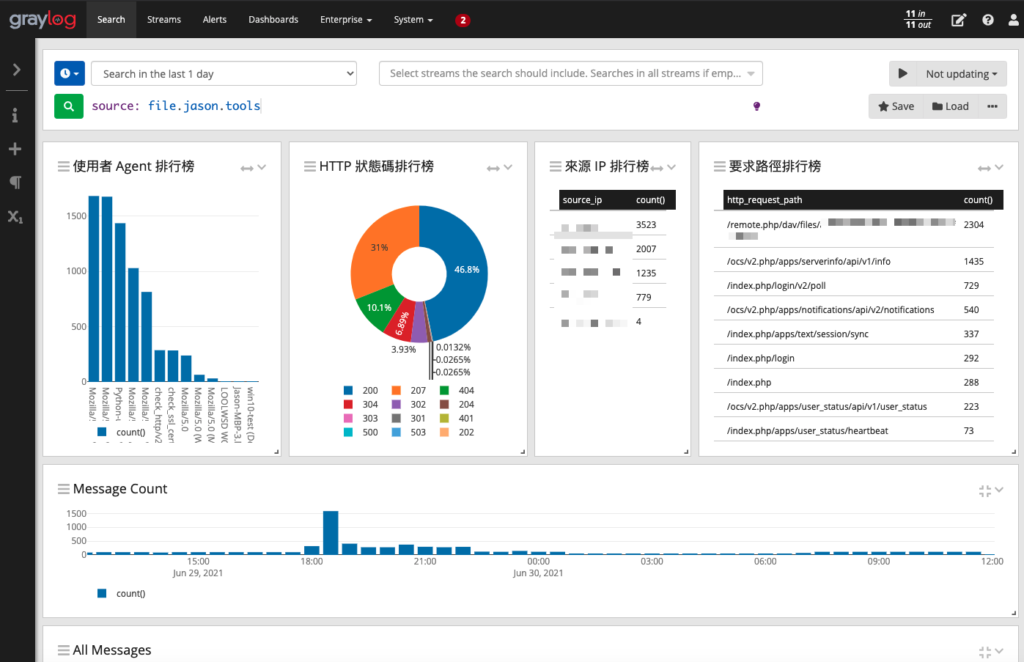Open the Message Count widget actions chevron
Viewport: 1024px width, 662px height.
pos(999,490)
